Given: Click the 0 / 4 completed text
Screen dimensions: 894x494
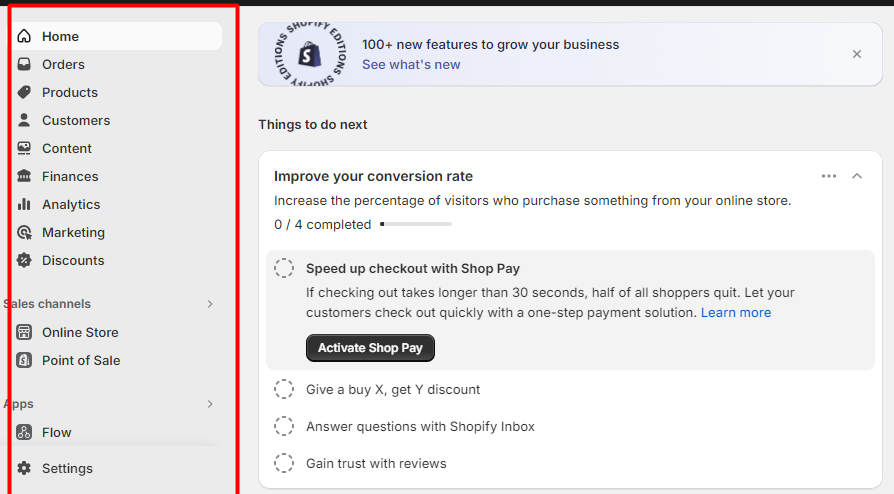Looking at the screenshot, I should point(323,224).
